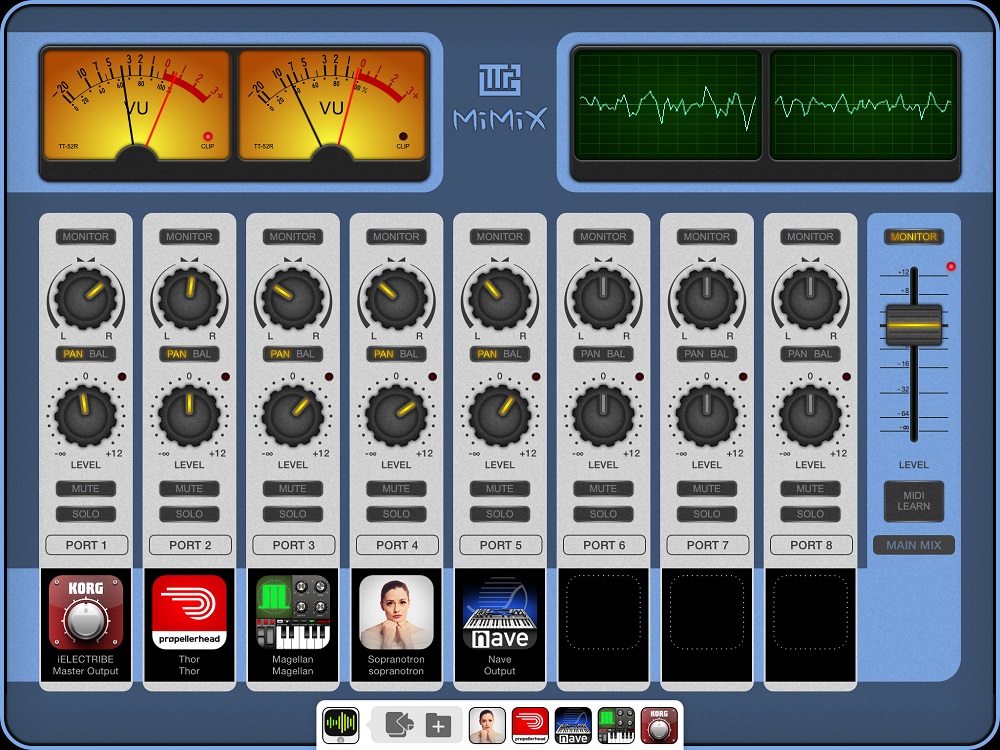Open the Nave icon on Port 5

[499, 613]
